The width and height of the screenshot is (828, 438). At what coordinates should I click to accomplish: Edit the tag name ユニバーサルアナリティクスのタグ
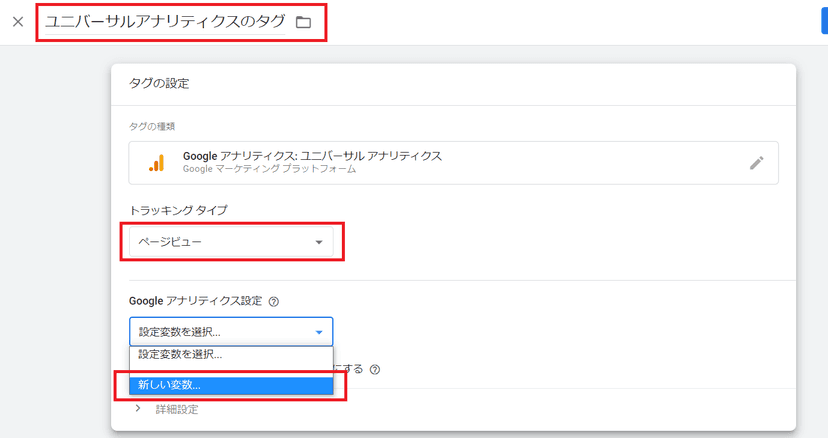click(x=165, y=22)
